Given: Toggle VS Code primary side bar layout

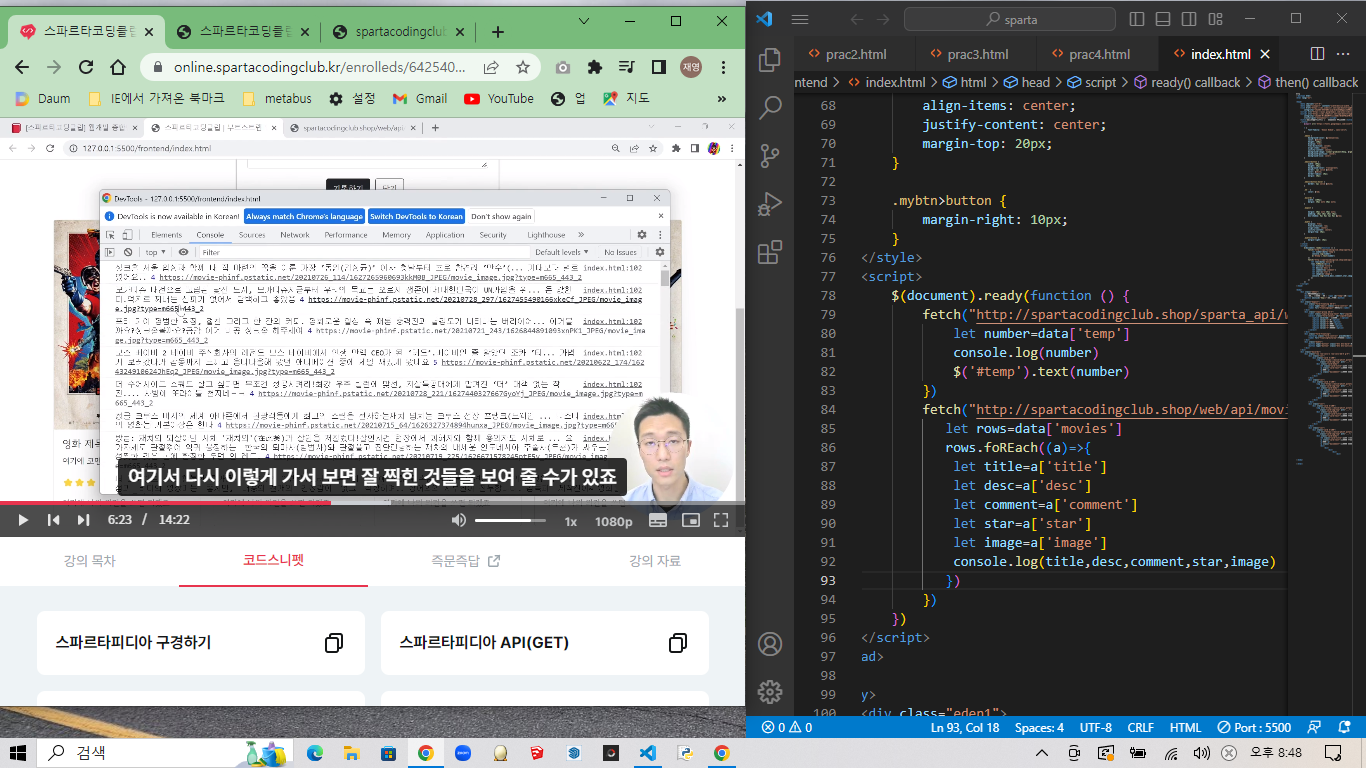Looking at the screenshot, I should (1137, 19).
